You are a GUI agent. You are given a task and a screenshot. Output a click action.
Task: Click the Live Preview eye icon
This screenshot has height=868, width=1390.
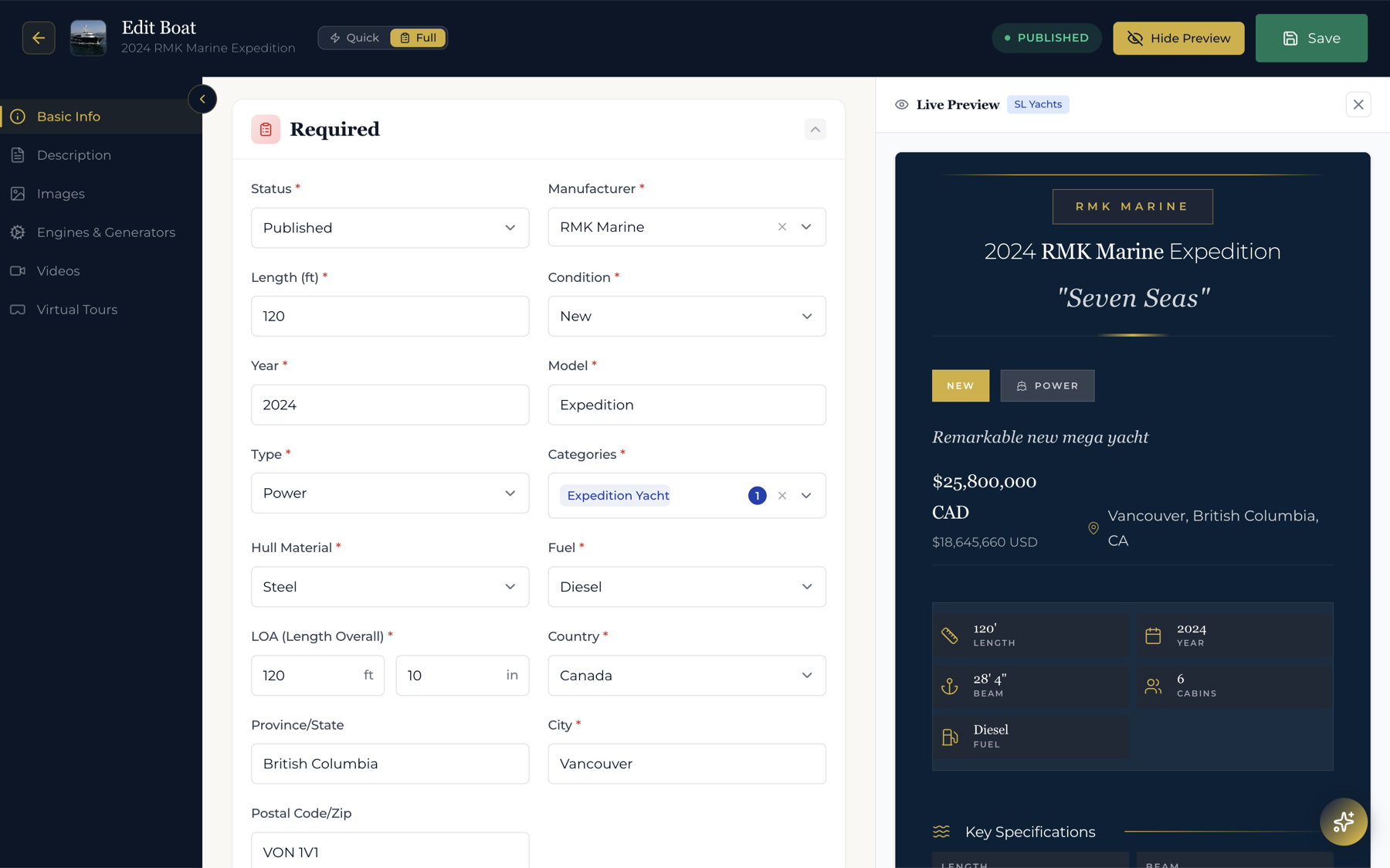[901, 104]
